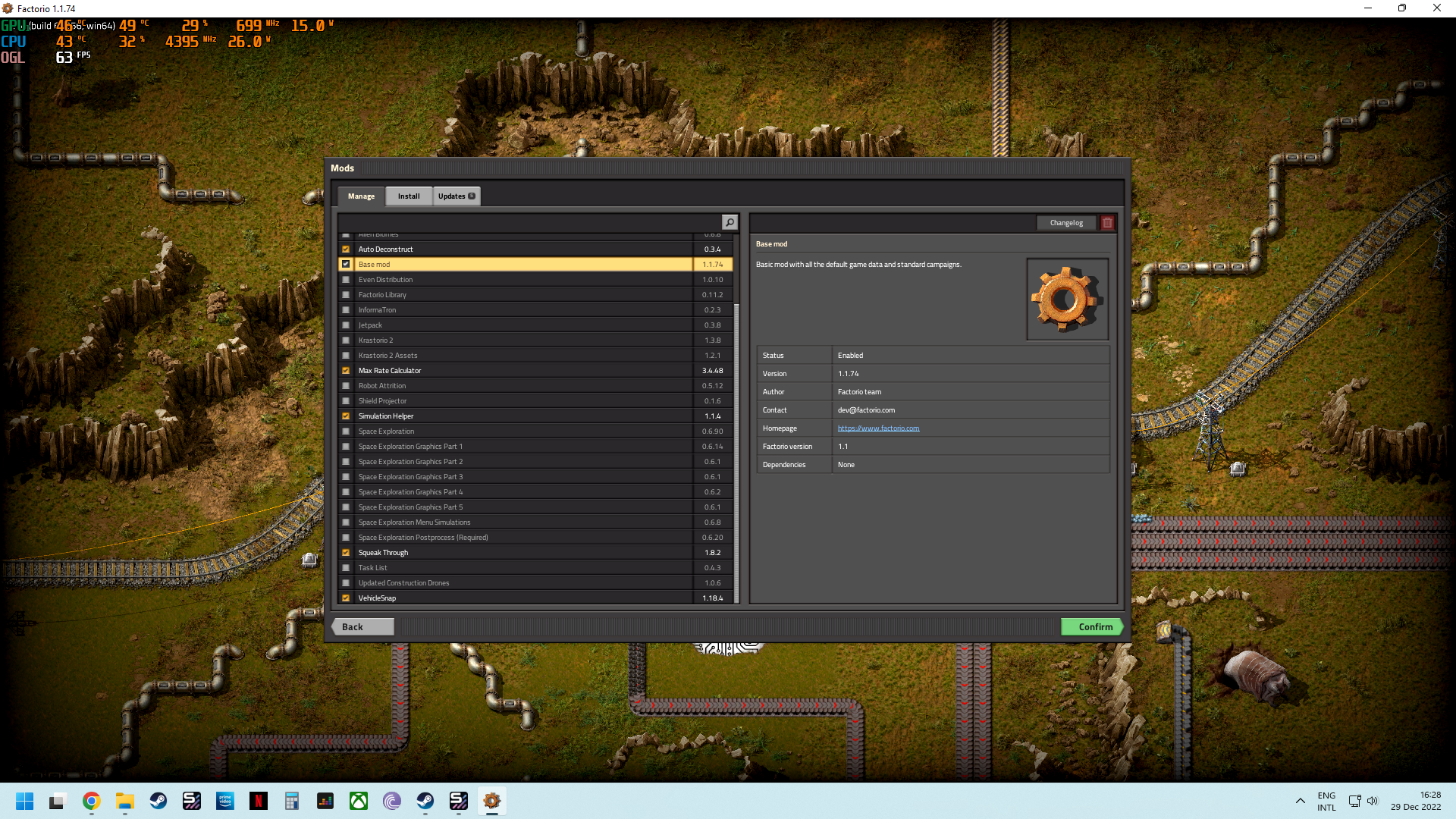Image resolution: width=1456 pixels, height=819 pixels.
Task: Click the Factorio team author value
Action: point(859,392)
